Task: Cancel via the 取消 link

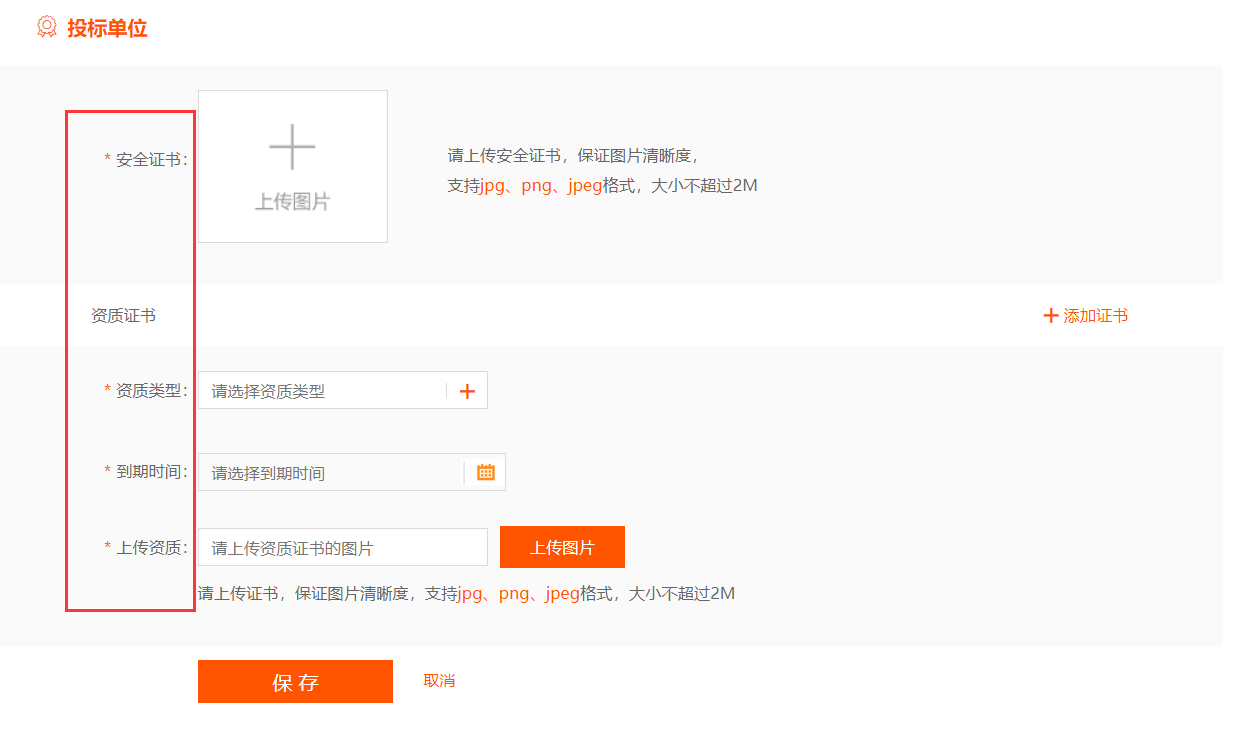Action: coord(439,681)
